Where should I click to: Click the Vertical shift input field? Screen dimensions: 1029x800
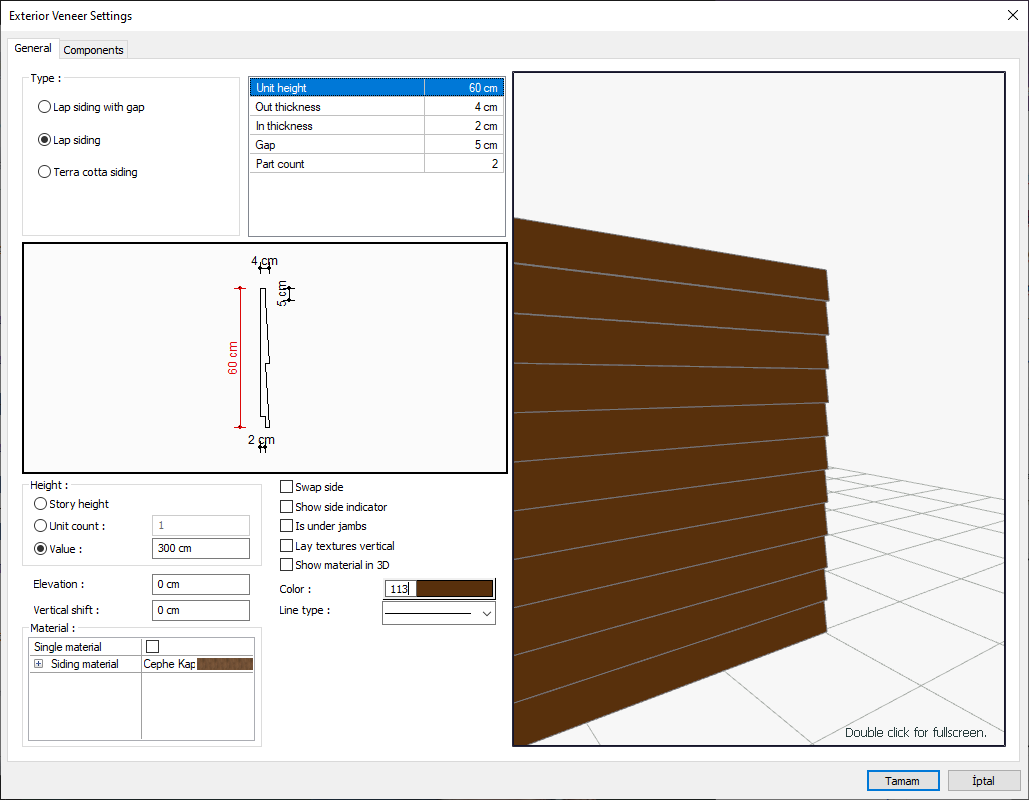pyautogui.click(x=201, y=610)
